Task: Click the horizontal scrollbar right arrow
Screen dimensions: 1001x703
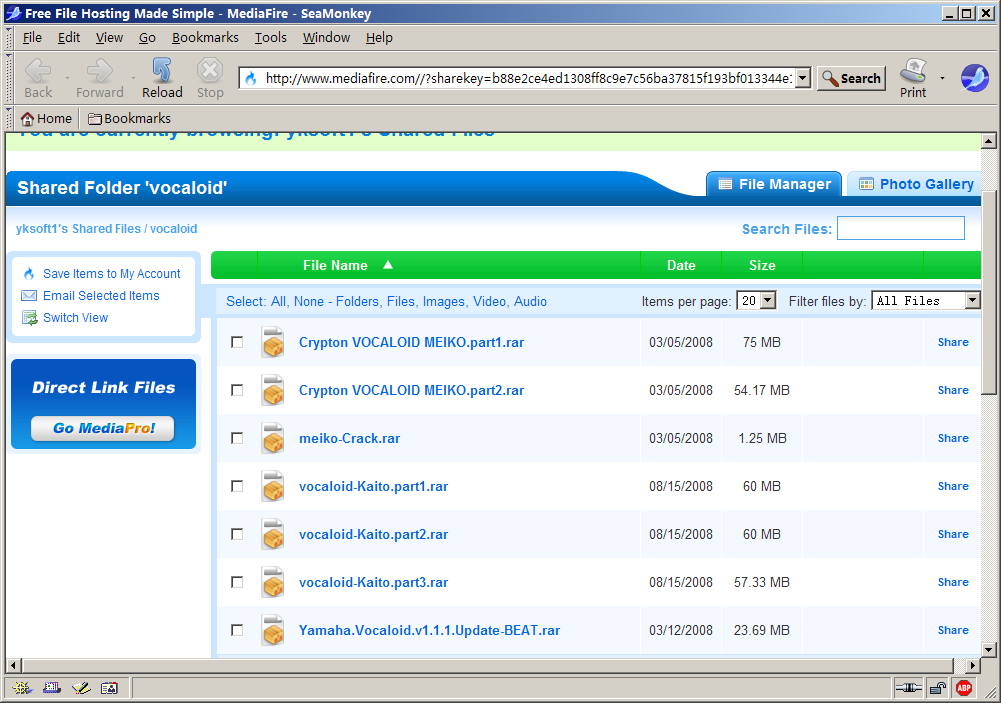Action: click(x=972, y=665)
